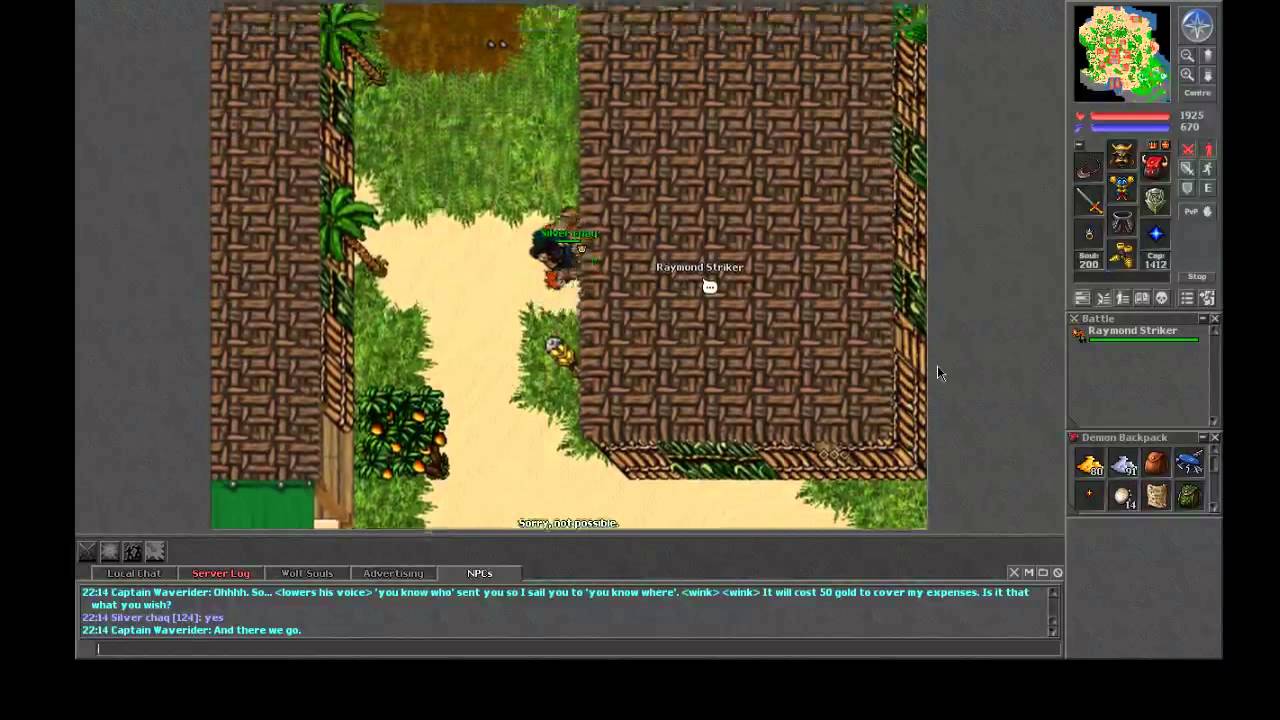The image size is (1280, 720).
Task: Move minimap one floor up
Action: (x=1207, y=55)
